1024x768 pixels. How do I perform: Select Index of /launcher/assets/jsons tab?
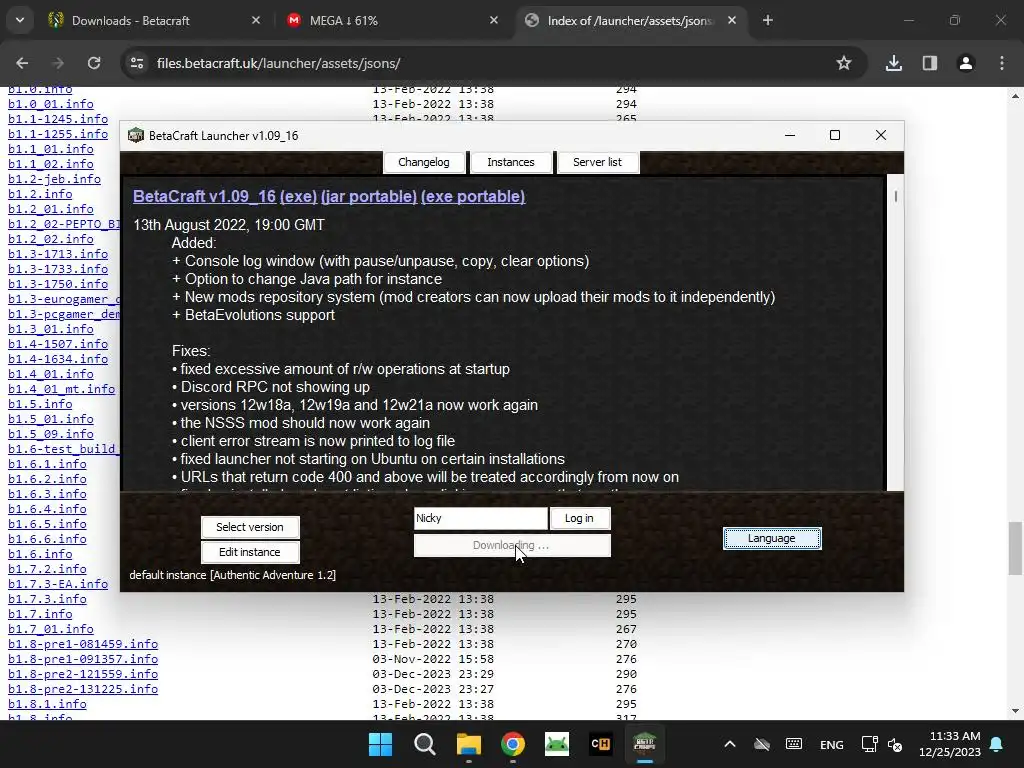coord(630,20)
